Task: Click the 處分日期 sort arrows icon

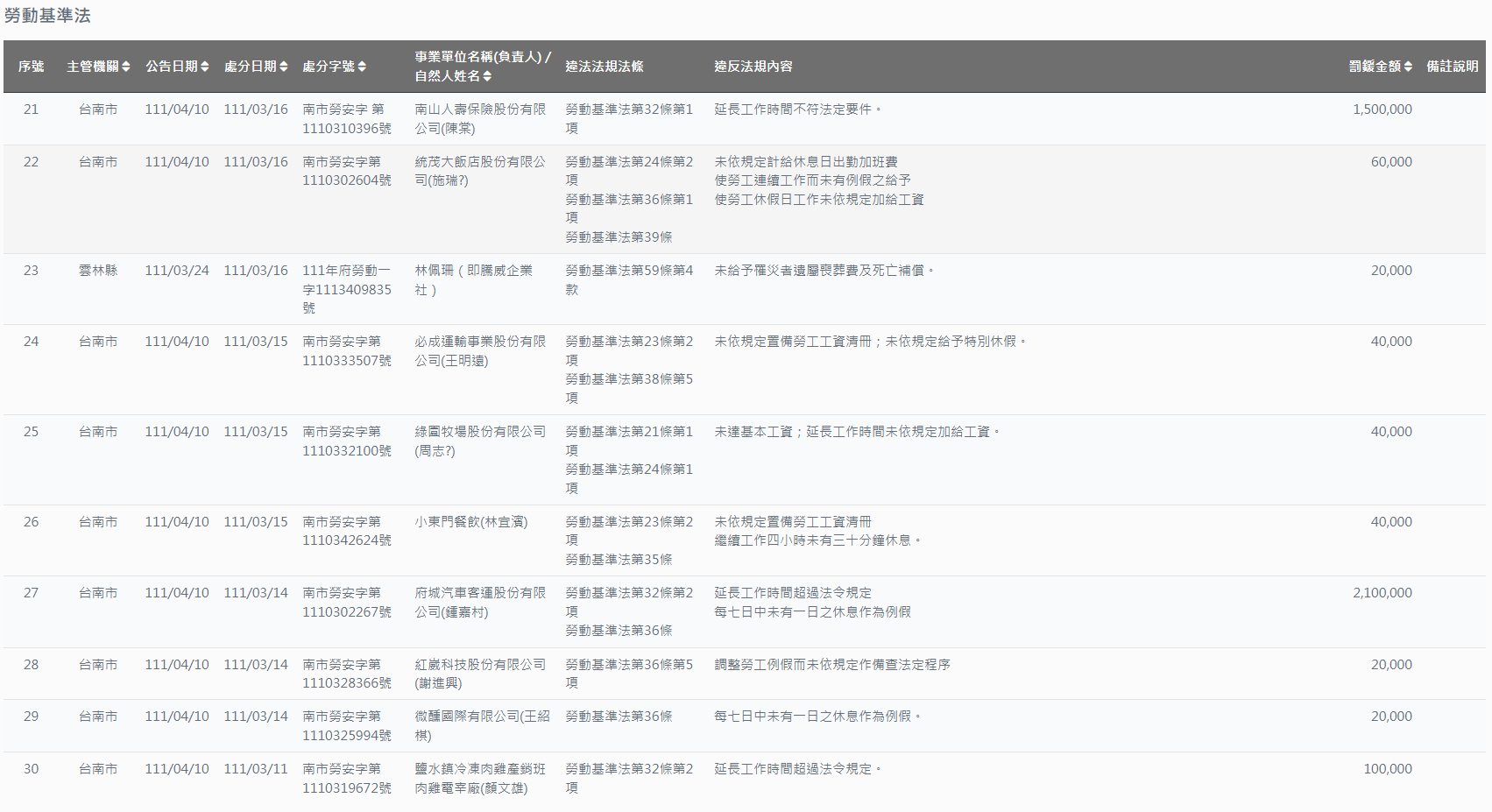Action: pos(283,67)
